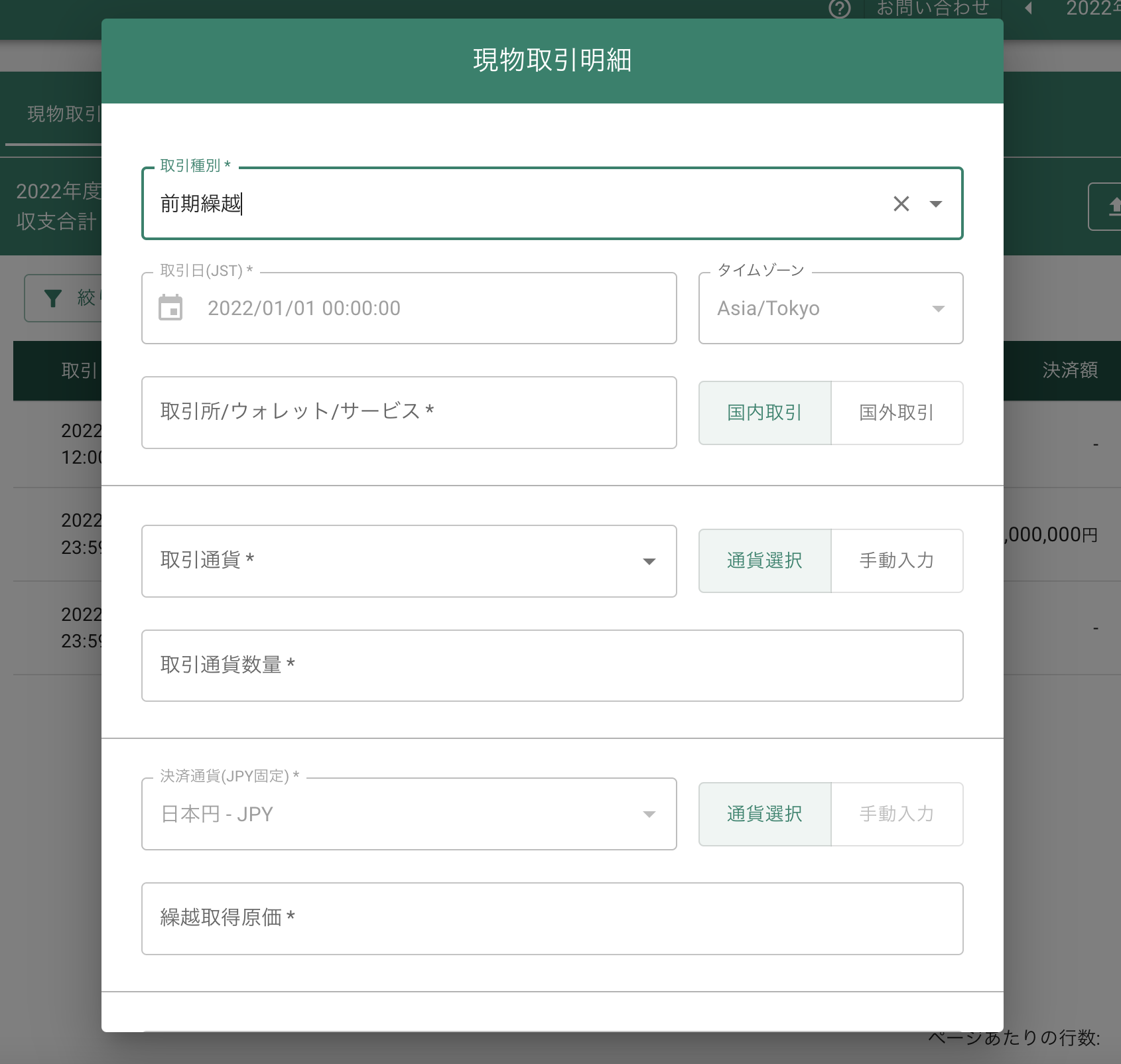Click the 取引所/ウォレット/サービス input field
The width and height of the screenshot is (1121, 1064).
[x=409, y=413]
